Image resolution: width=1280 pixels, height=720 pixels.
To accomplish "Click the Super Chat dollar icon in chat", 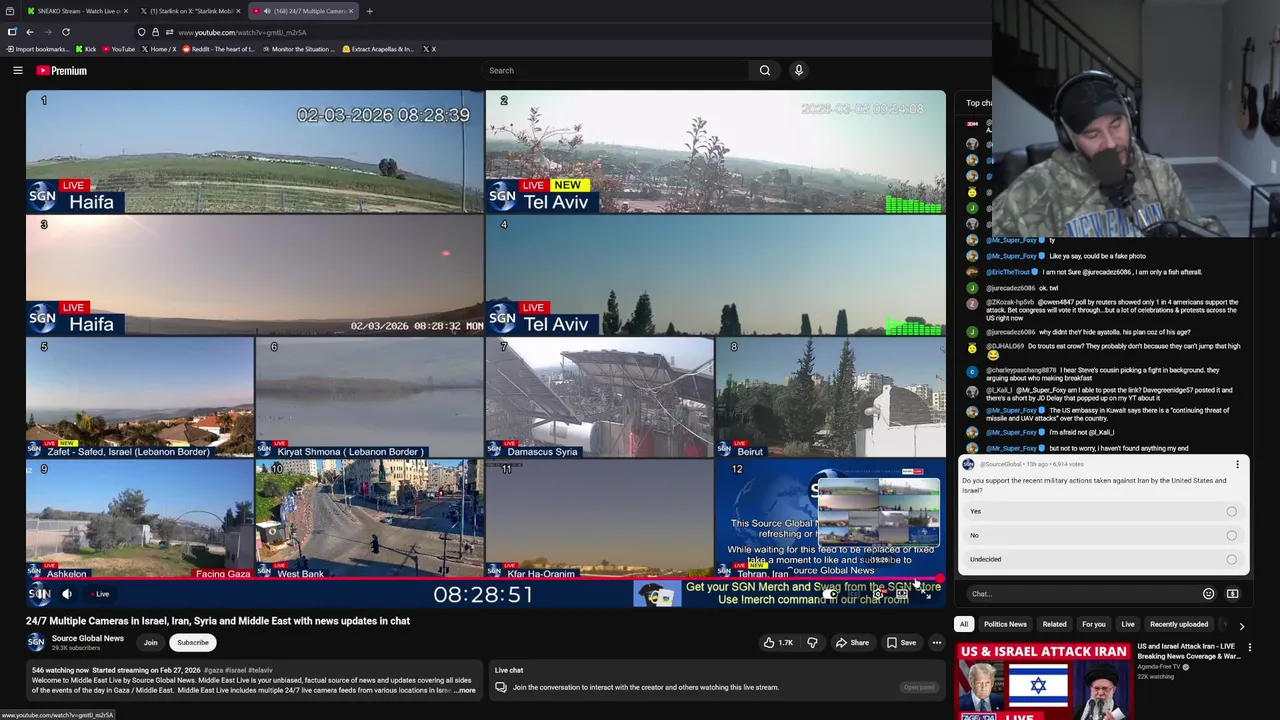I will point(1232,594).
